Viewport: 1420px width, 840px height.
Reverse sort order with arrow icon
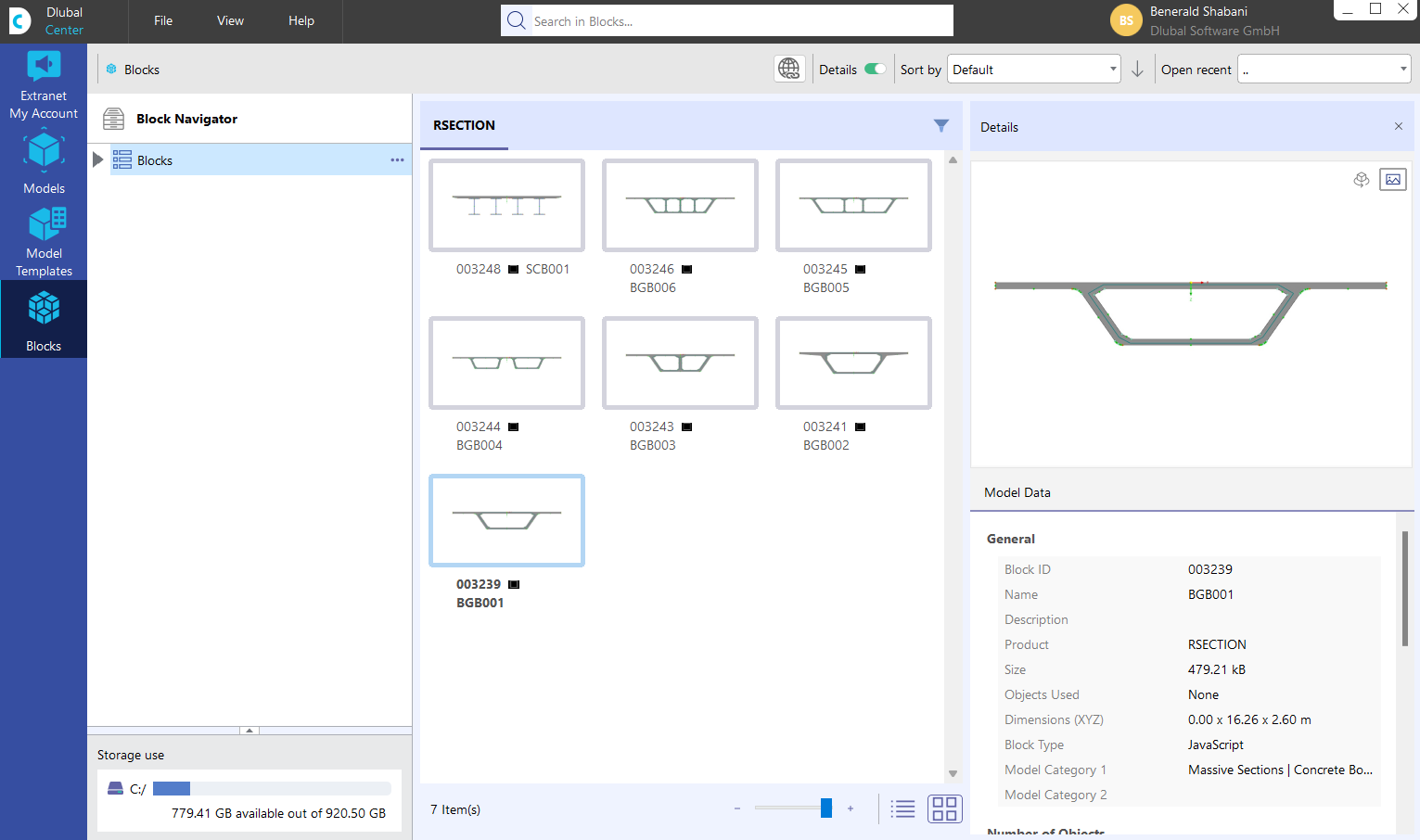pyautogui.click(x=1137, y=70)
